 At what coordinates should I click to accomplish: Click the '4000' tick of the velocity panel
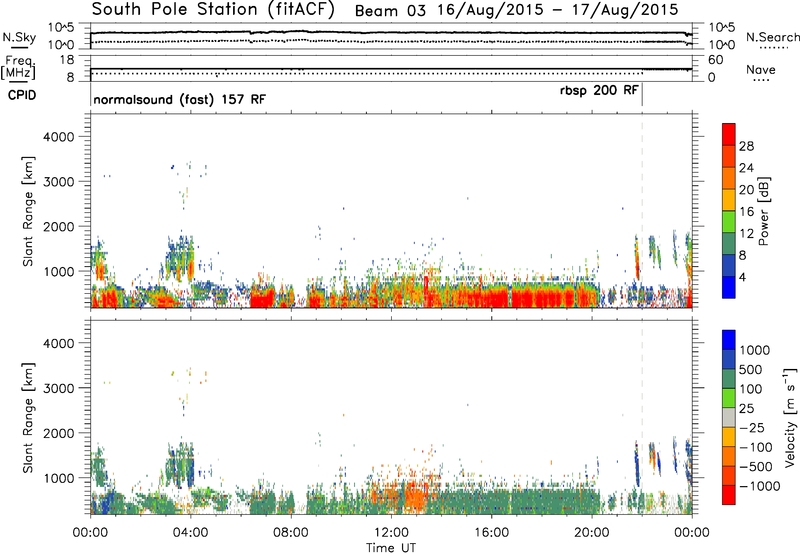[x=59, y=343]
